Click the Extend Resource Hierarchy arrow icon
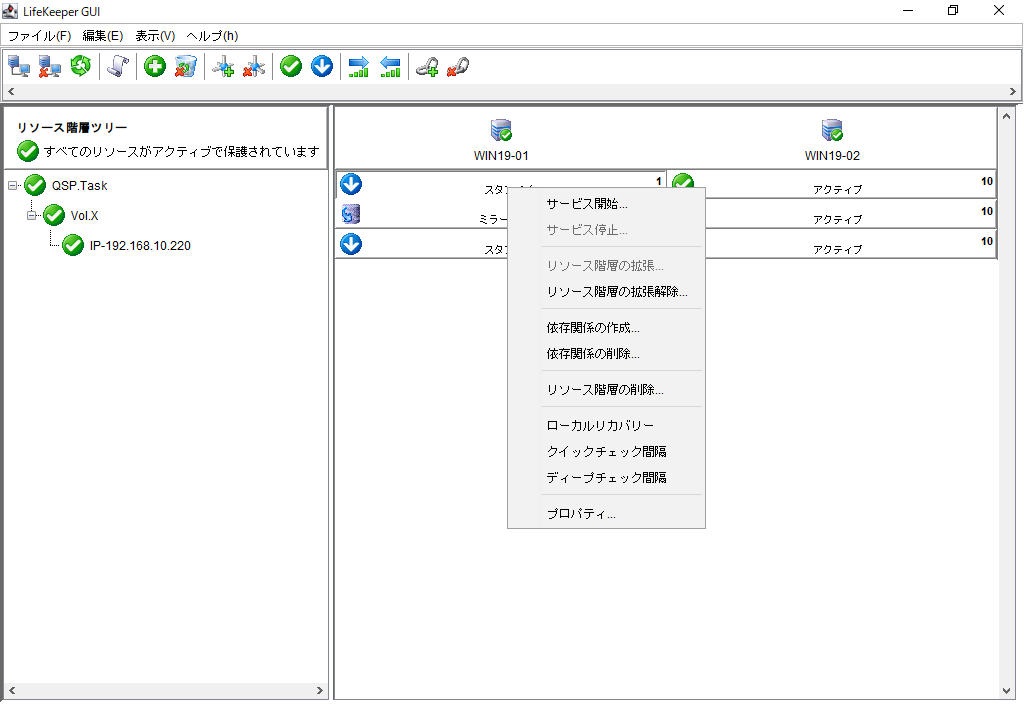 coord(358,67)
